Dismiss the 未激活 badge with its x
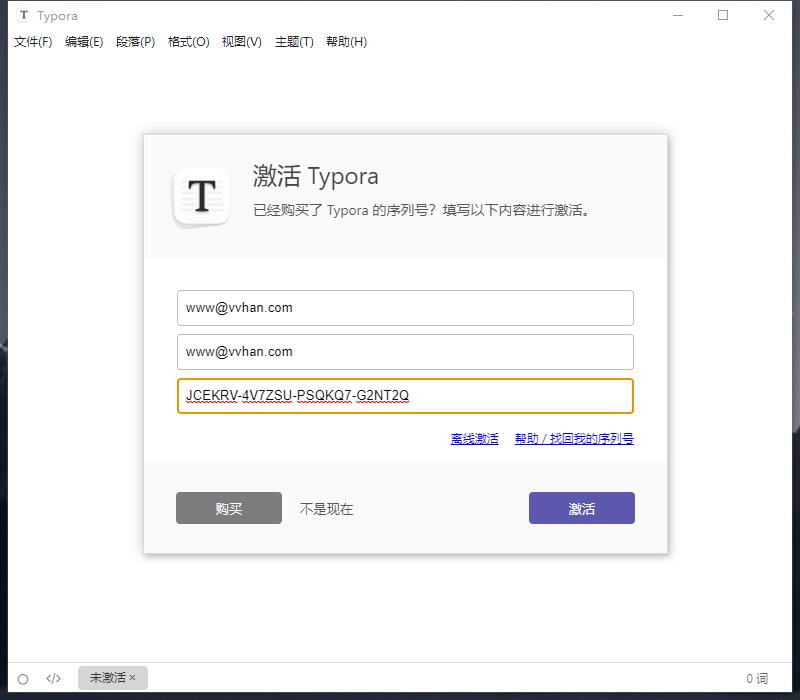Screen dimensions: 800x700 click(x=133, y=678)
